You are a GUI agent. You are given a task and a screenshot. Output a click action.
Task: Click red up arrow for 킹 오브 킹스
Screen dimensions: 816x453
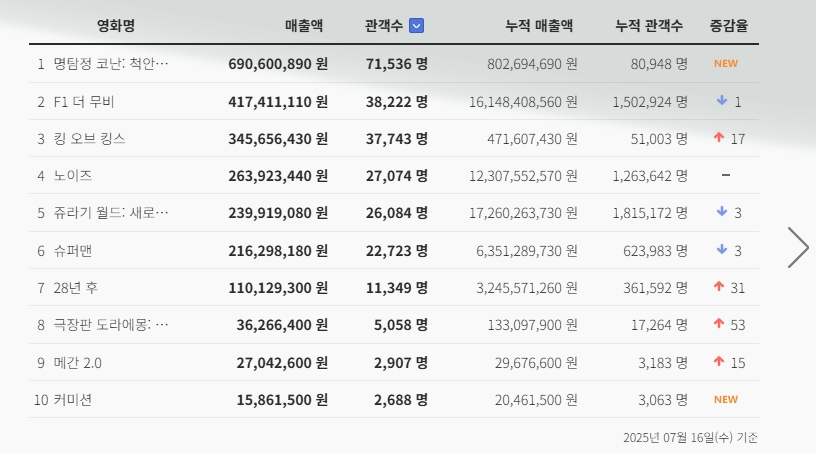[x=718, y=138]
